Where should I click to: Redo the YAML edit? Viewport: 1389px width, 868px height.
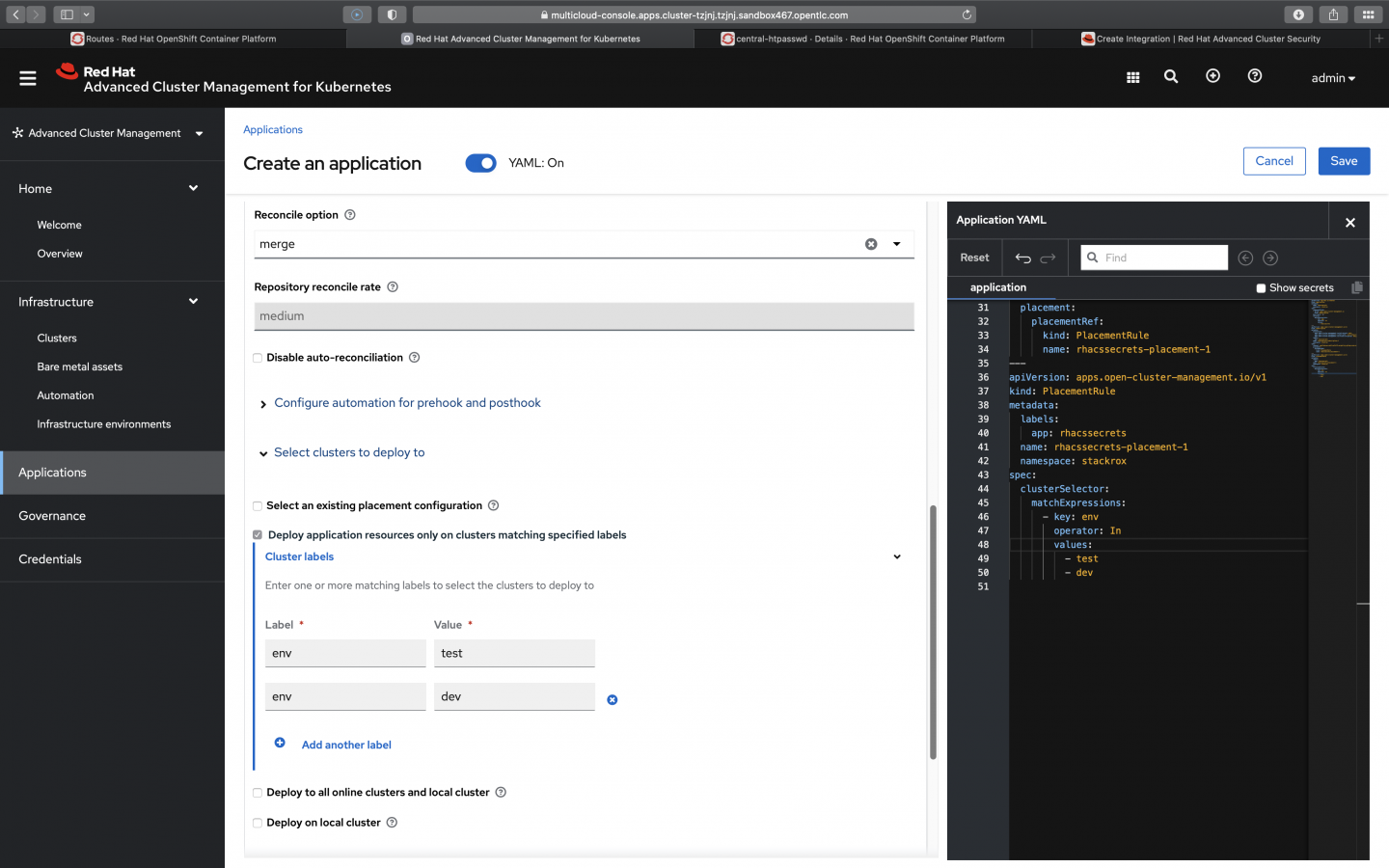click(1049, 258)
